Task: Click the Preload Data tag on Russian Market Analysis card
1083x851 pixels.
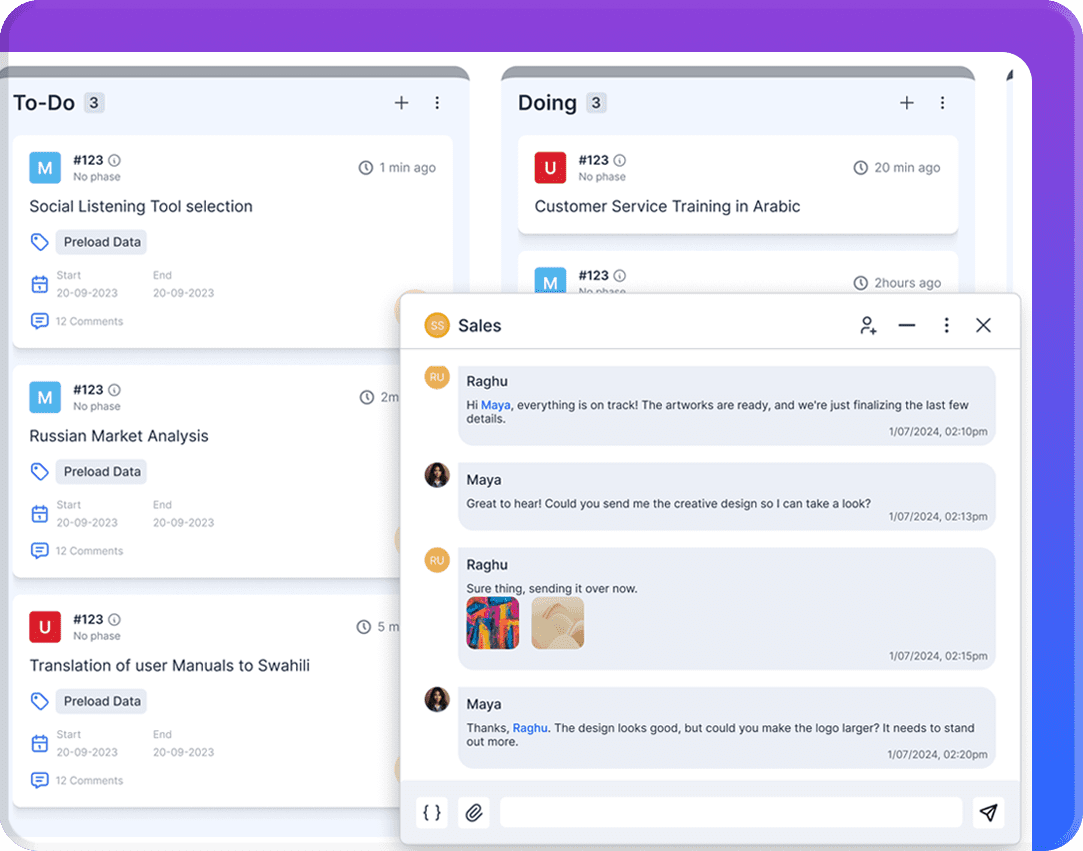Action: (x=102, y=471)
